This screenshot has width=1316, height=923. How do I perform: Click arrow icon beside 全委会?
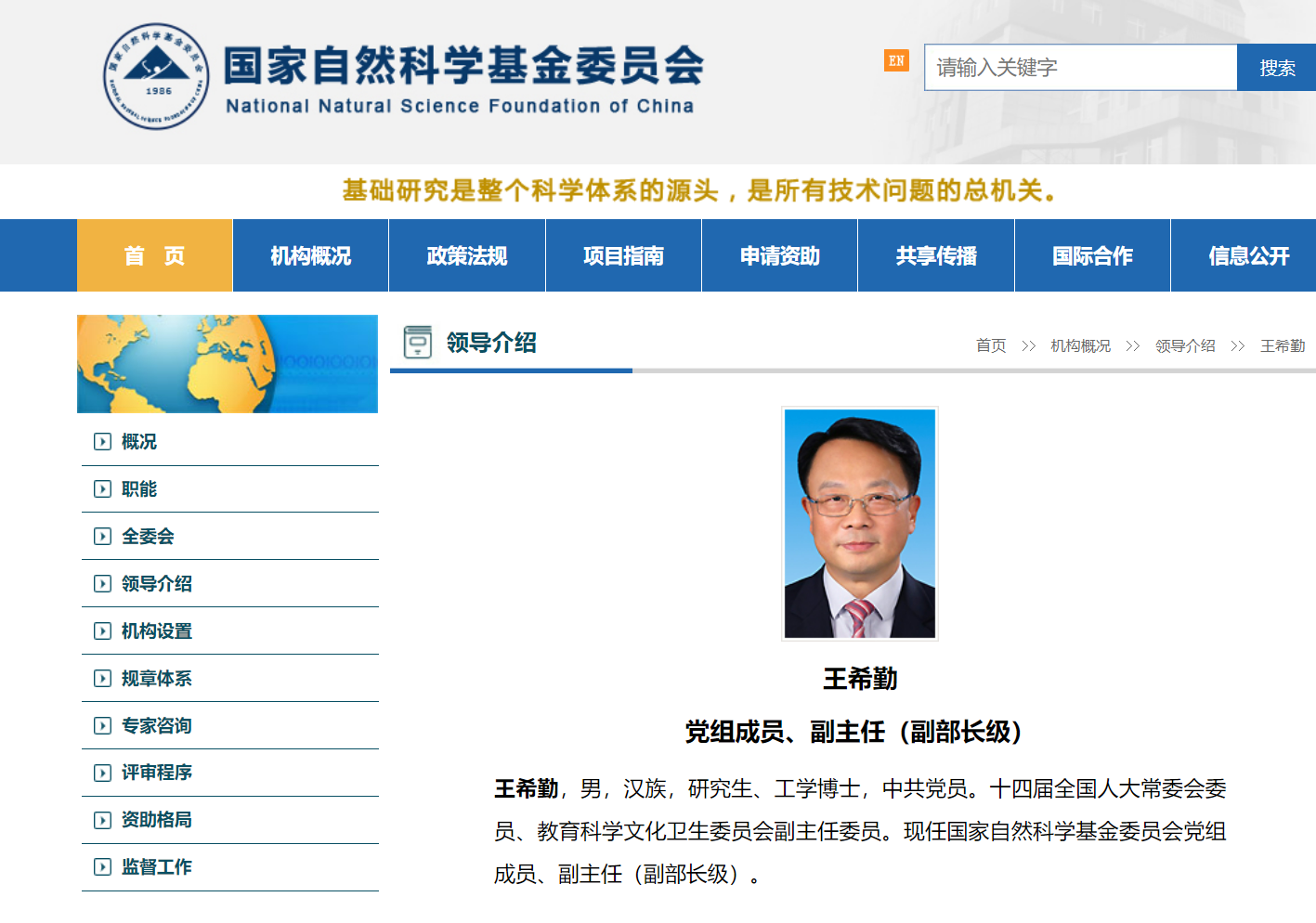click(102, 537)
